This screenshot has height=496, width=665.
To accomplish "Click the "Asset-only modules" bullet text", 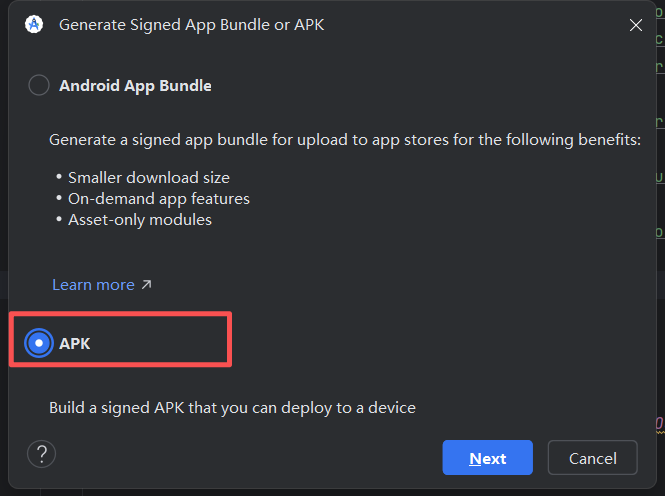I will tap(140, 219).
